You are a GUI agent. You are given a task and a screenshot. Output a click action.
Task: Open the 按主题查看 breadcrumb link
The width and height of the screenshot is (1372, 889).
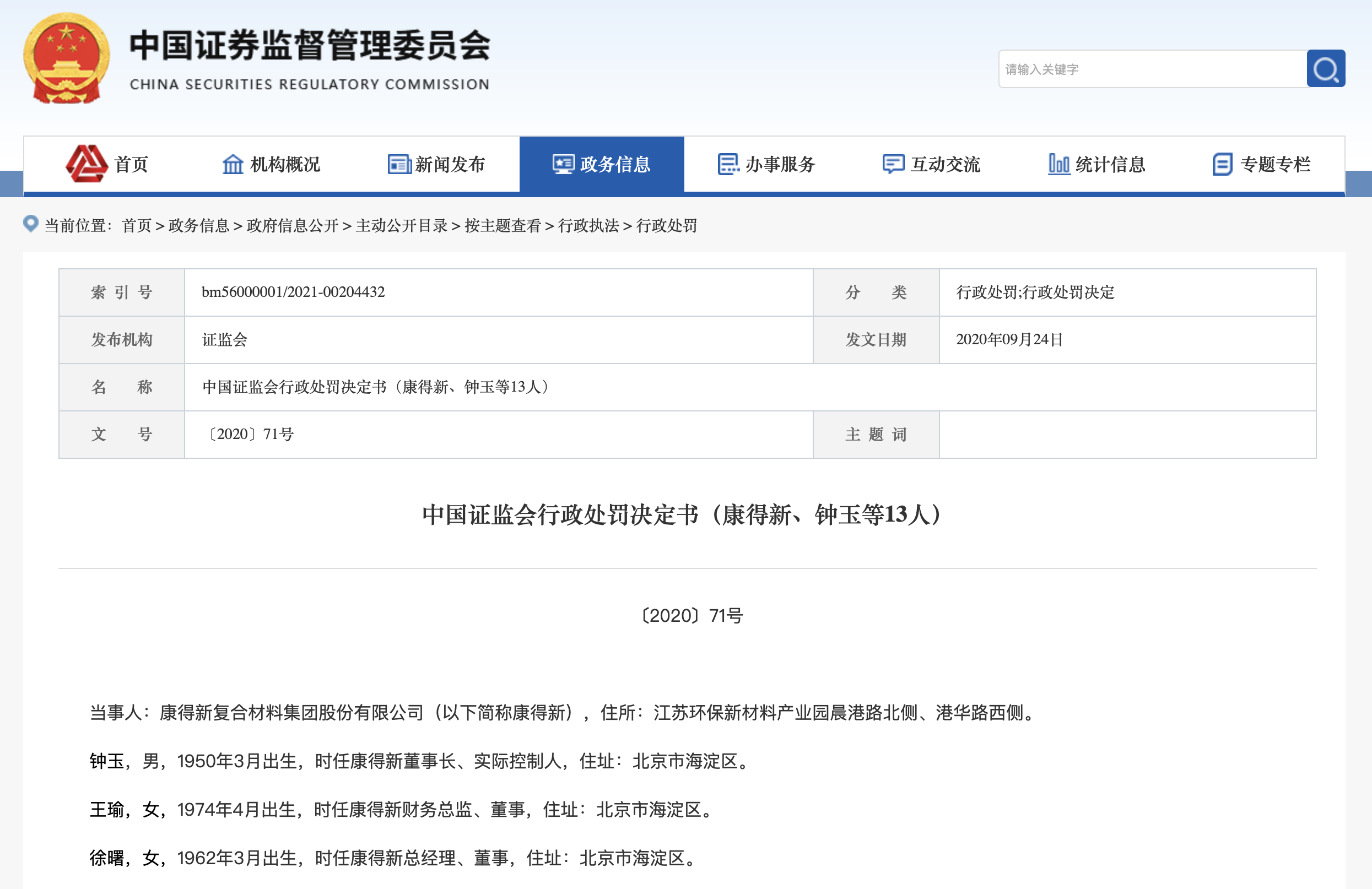click(503, 226)
